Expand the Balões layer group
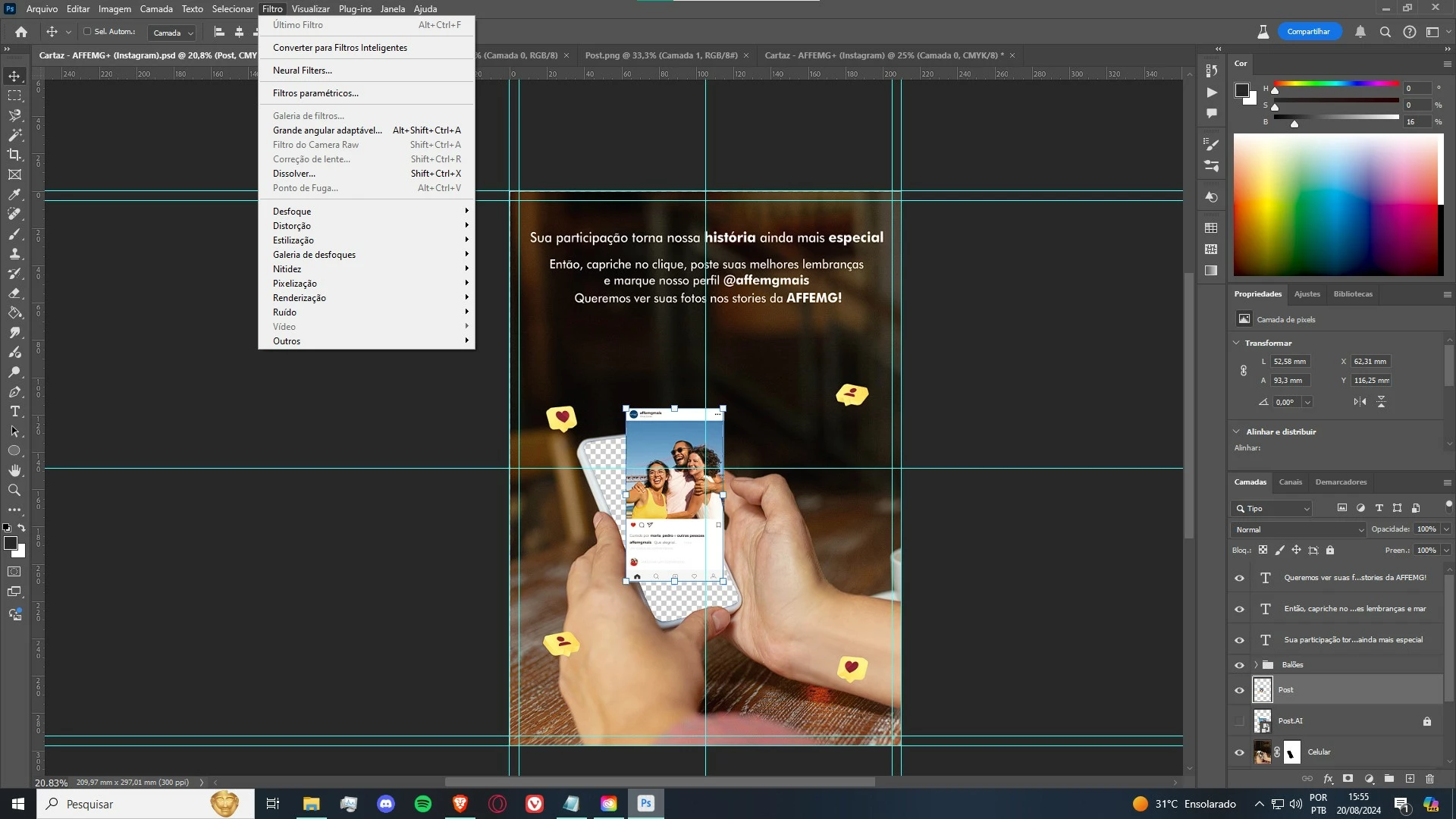Screen dimensions: 1456x819 click(x=1256, y=665)
